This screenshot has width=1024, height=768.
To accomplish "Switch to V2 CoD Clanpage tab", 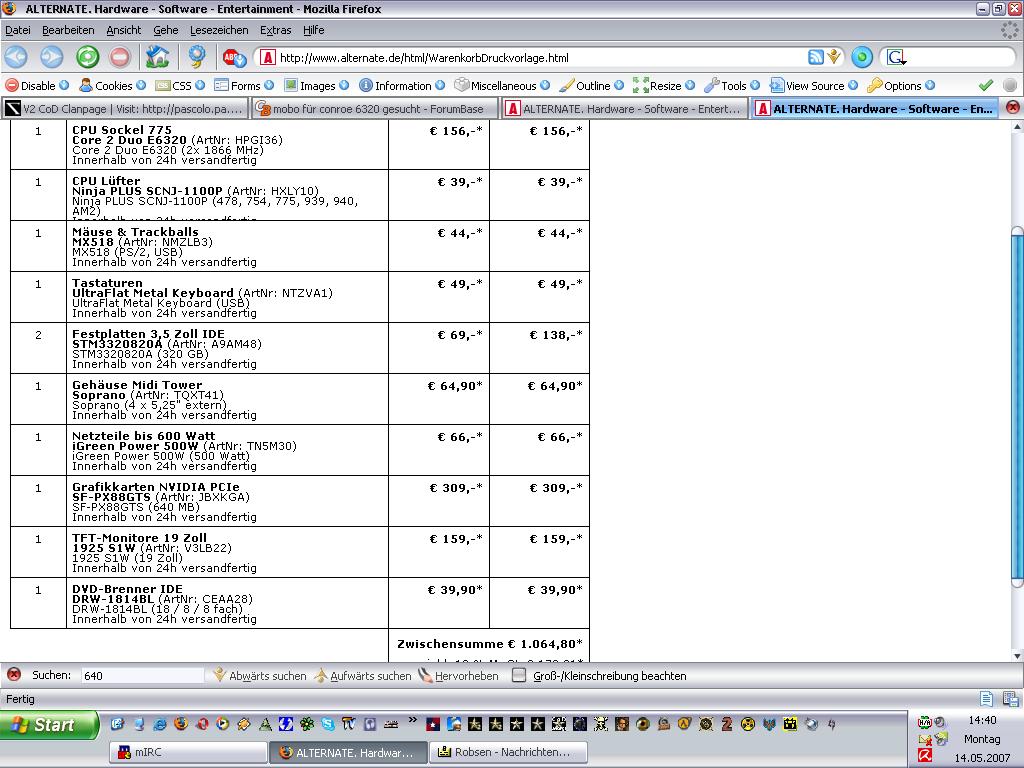I will point(125,108).
